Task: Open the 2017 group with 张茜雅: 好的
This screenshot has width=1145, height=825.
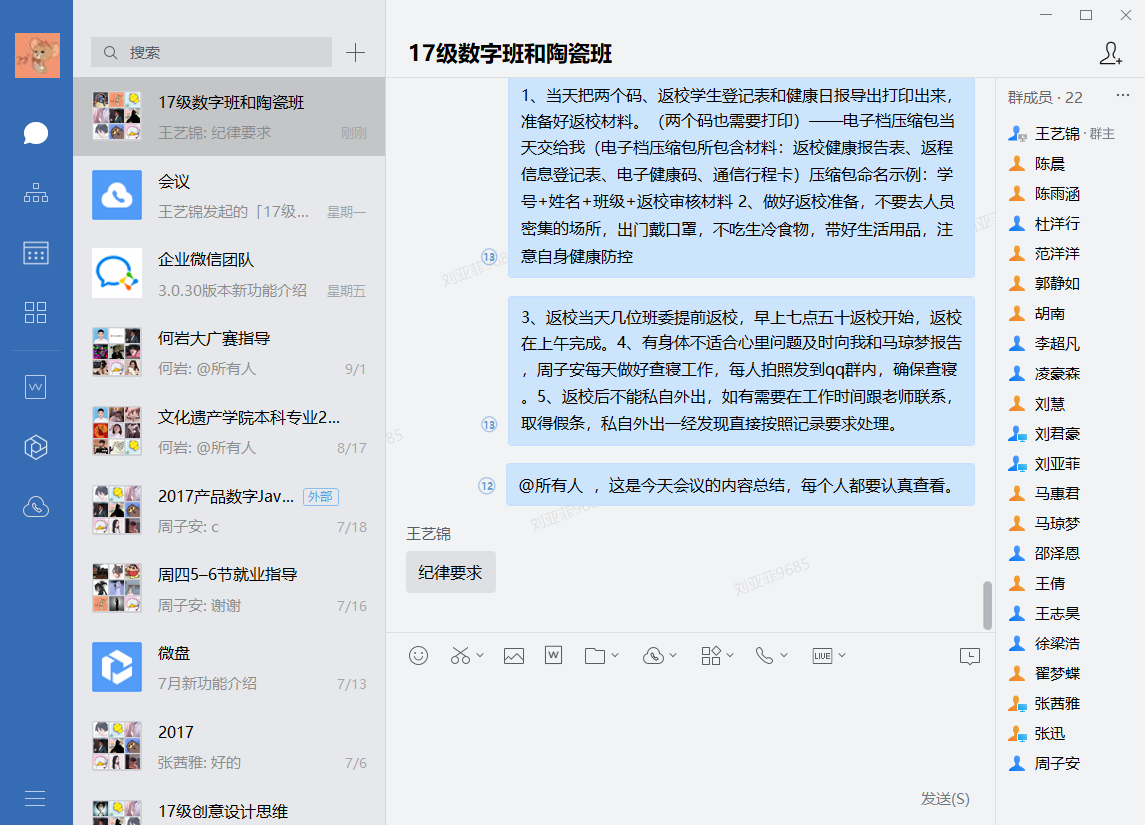Action: click(229, 747)
